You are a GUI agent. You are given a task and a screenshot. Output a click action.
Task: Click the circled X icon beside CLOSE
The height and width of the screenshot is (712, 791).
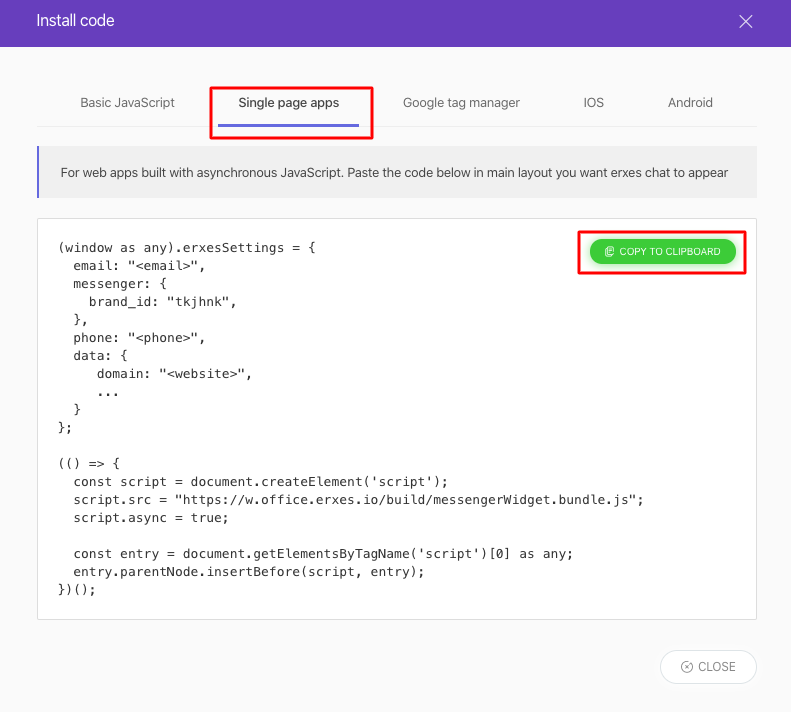pos(686,667)
